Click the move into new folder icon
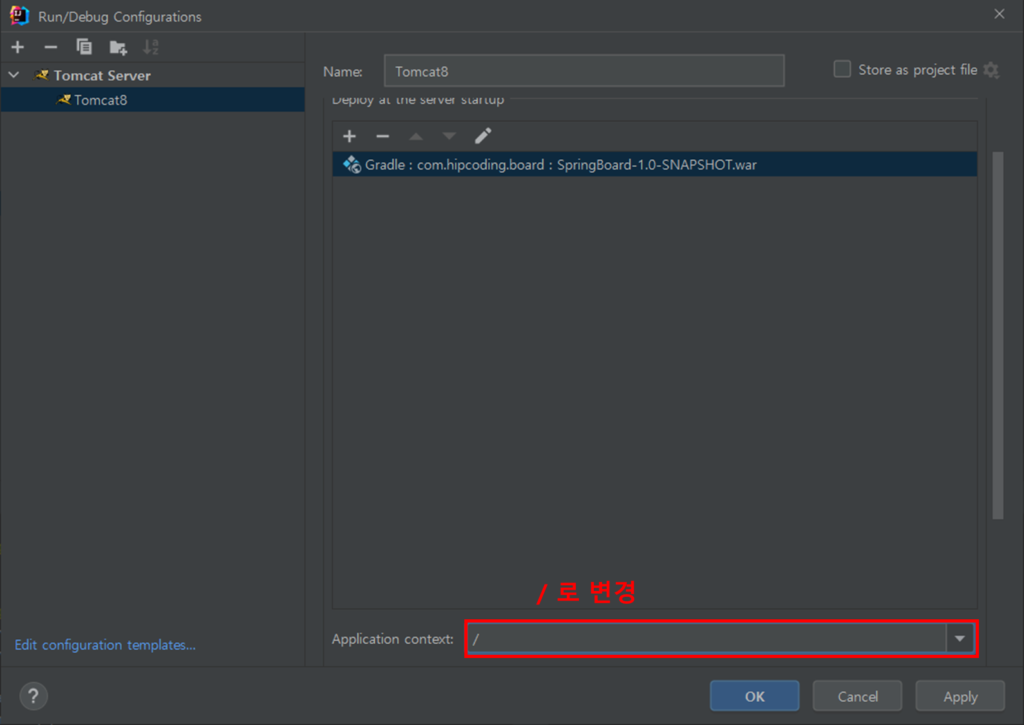The image size is (1024, 725). [118, 47]
